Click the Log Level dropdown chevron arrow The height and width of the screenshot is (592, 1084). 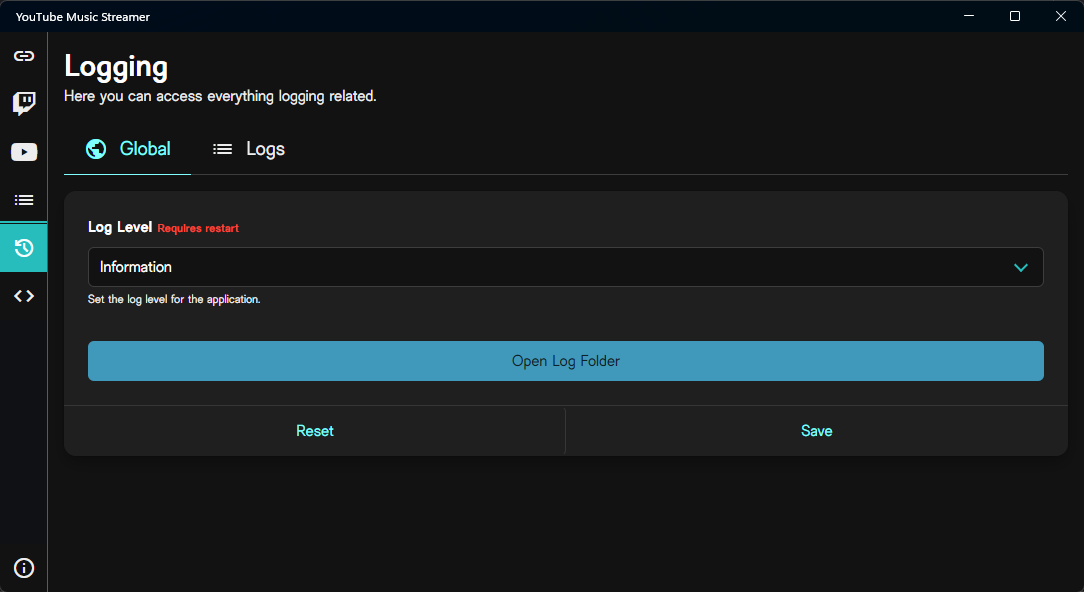coord(1020,267)
